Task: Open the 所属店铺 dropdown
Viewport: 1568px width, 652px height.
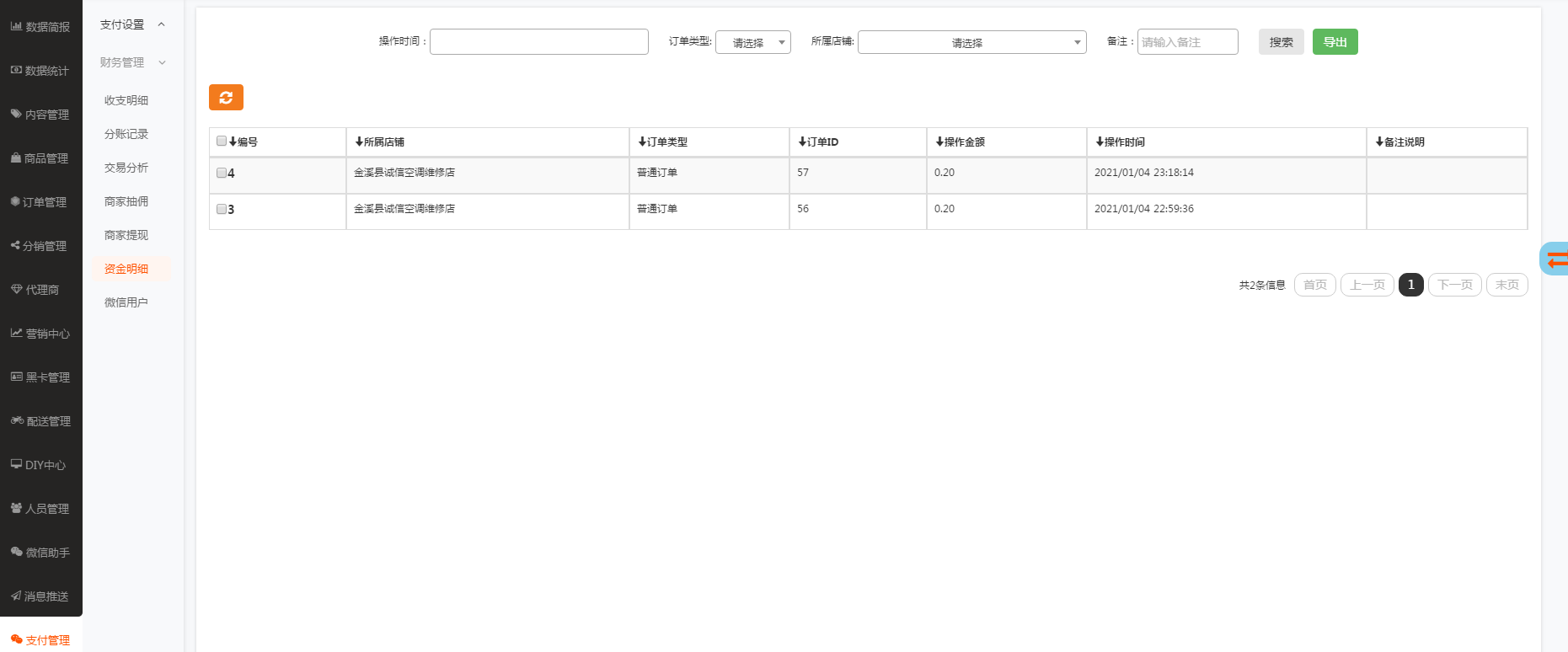Action: (x=971, y=42)
